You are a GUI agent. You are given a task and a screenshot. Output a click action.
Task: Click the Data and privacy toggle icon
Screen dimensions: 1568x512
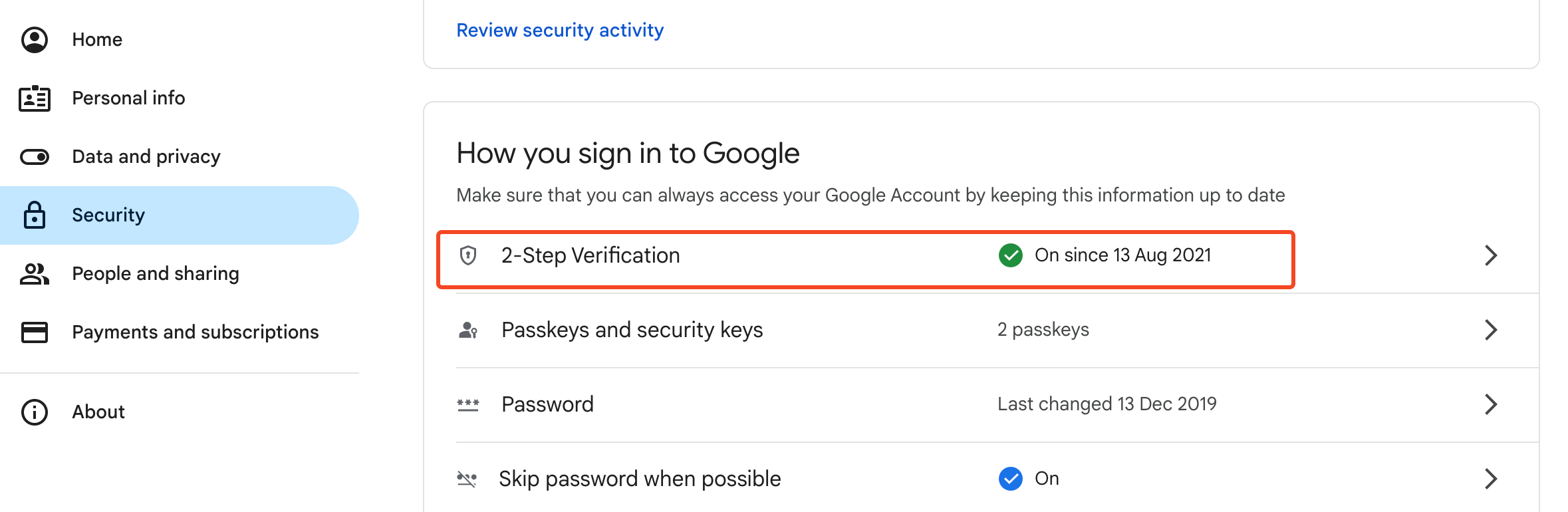[x=35, y=157]
